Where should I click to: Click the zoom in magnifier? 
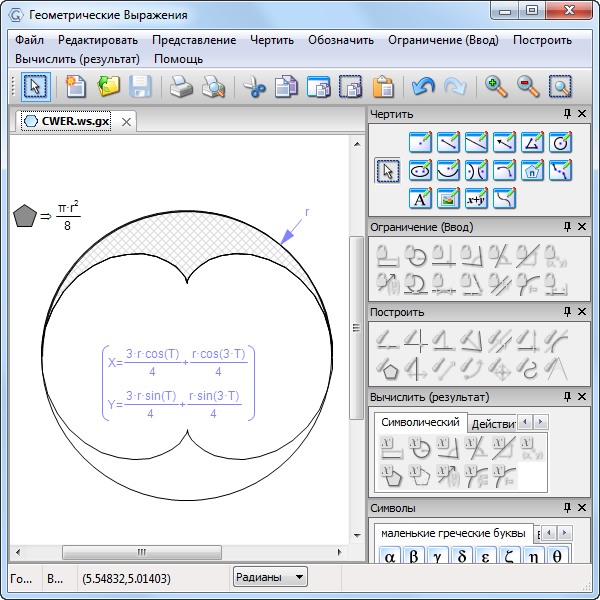(x=496, y=87)
